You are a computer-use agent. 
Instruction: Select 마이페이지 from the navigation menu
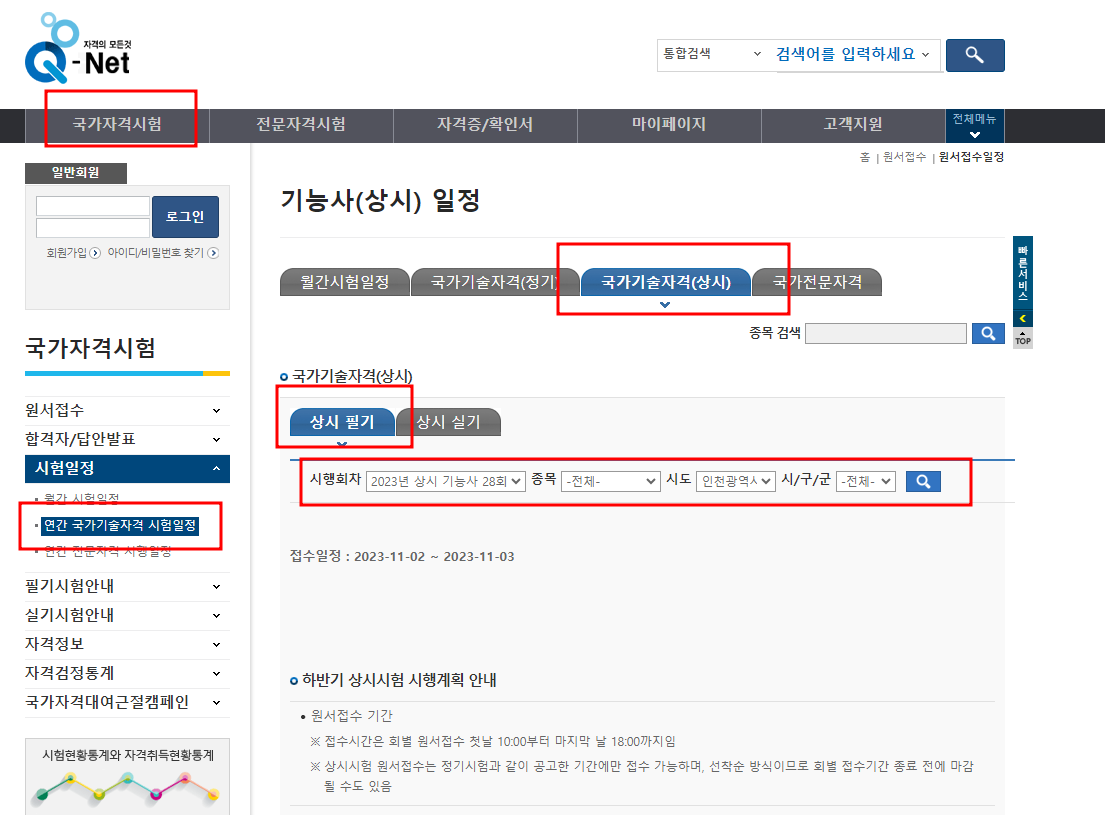click(x=669, y=125)
